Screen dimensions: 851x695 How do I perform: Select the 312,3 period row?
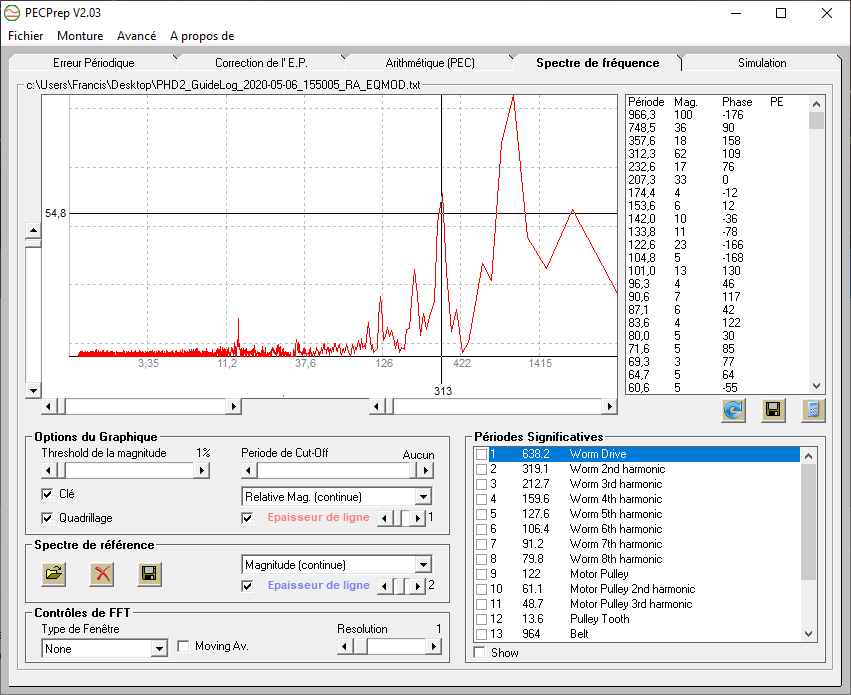(x=716, y=154)
